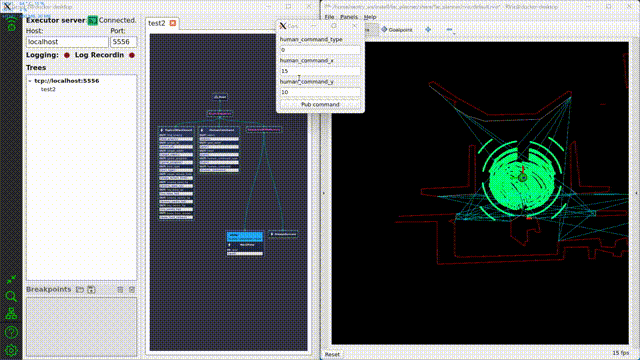Click the Pub command button

point(320,104)
